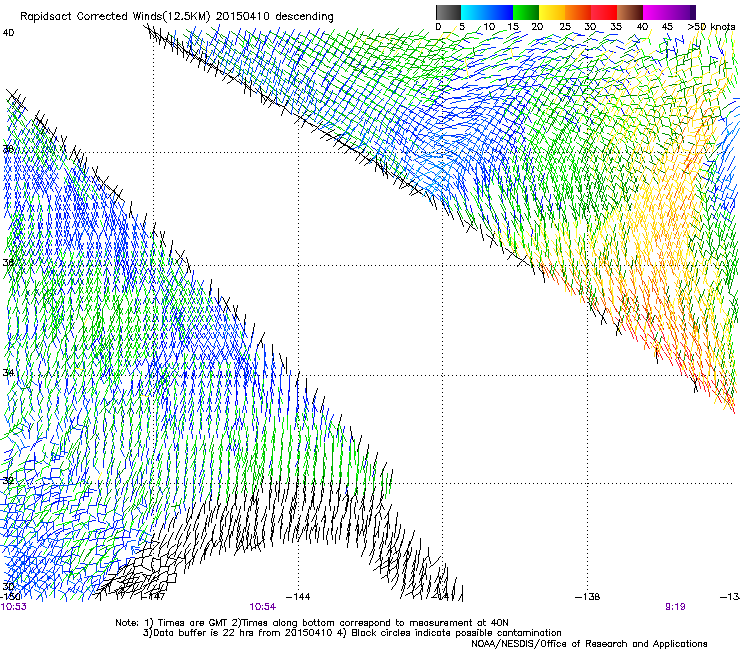Click the latitude label '40'
This screenshot has width=740, height=650.
[x=8, y=33]
